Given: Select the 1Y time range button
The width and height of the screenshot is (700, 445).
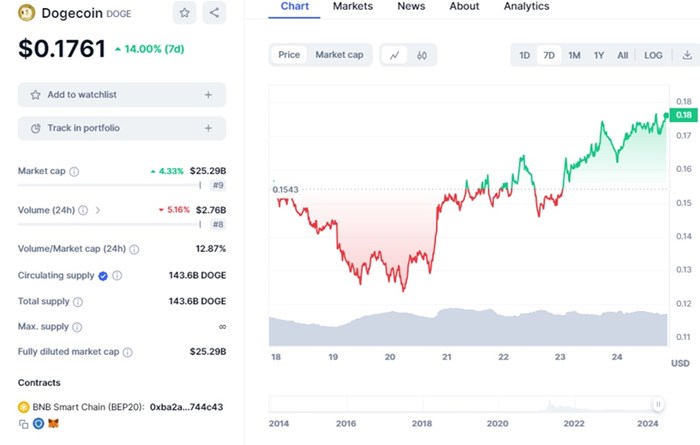Looking at the screenshot, I should [598, 55].
